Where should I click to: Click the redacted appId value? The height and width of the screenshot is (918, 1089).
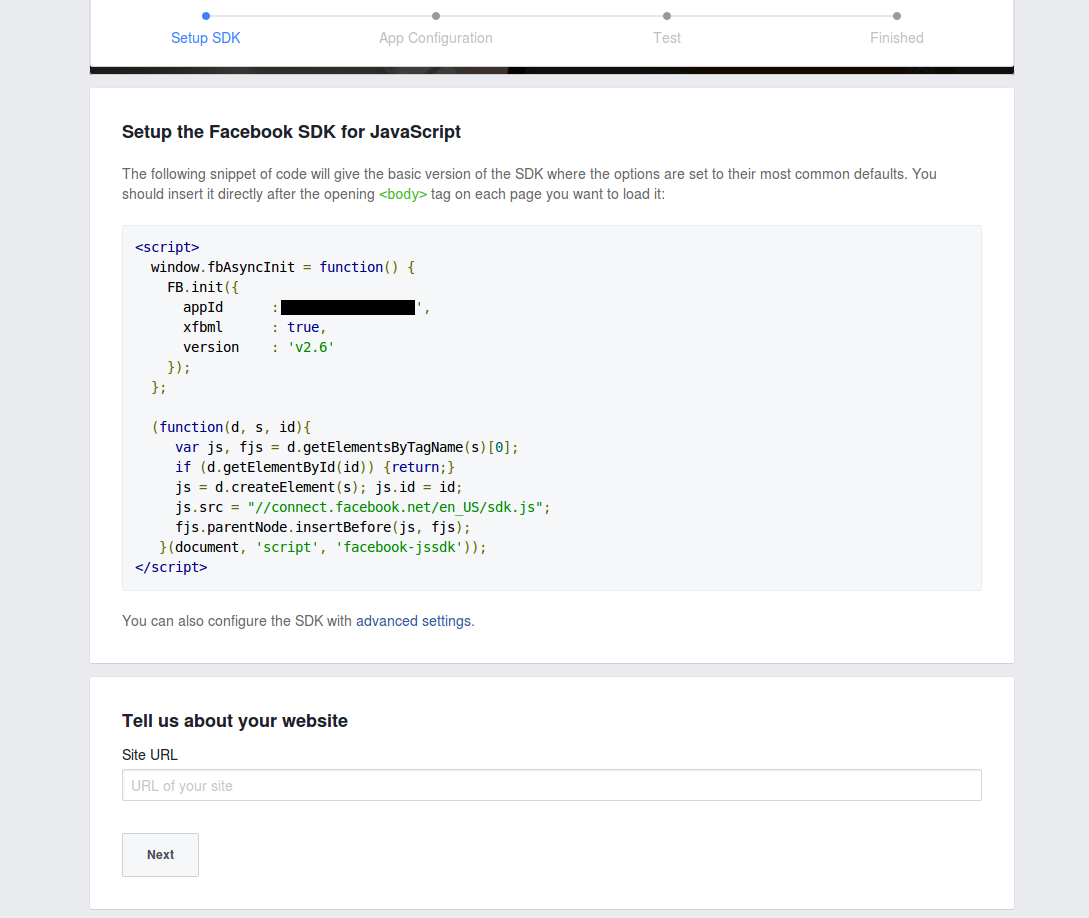[348, 308]
